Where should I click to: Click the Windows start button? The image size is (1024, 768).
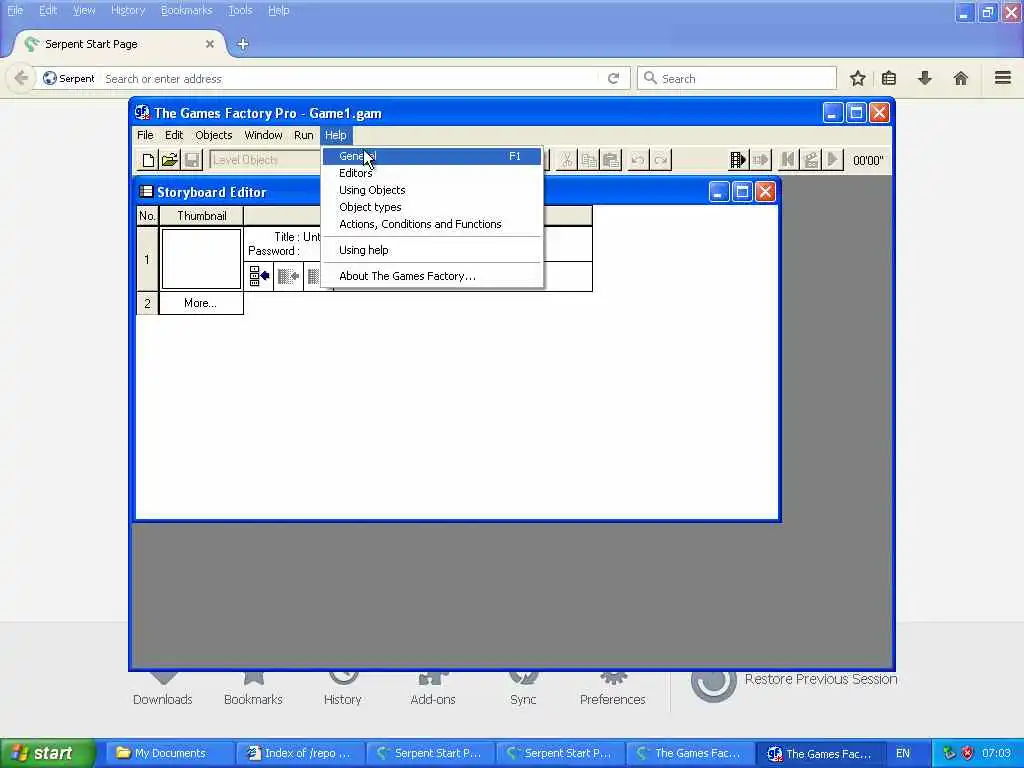[47, 754]
